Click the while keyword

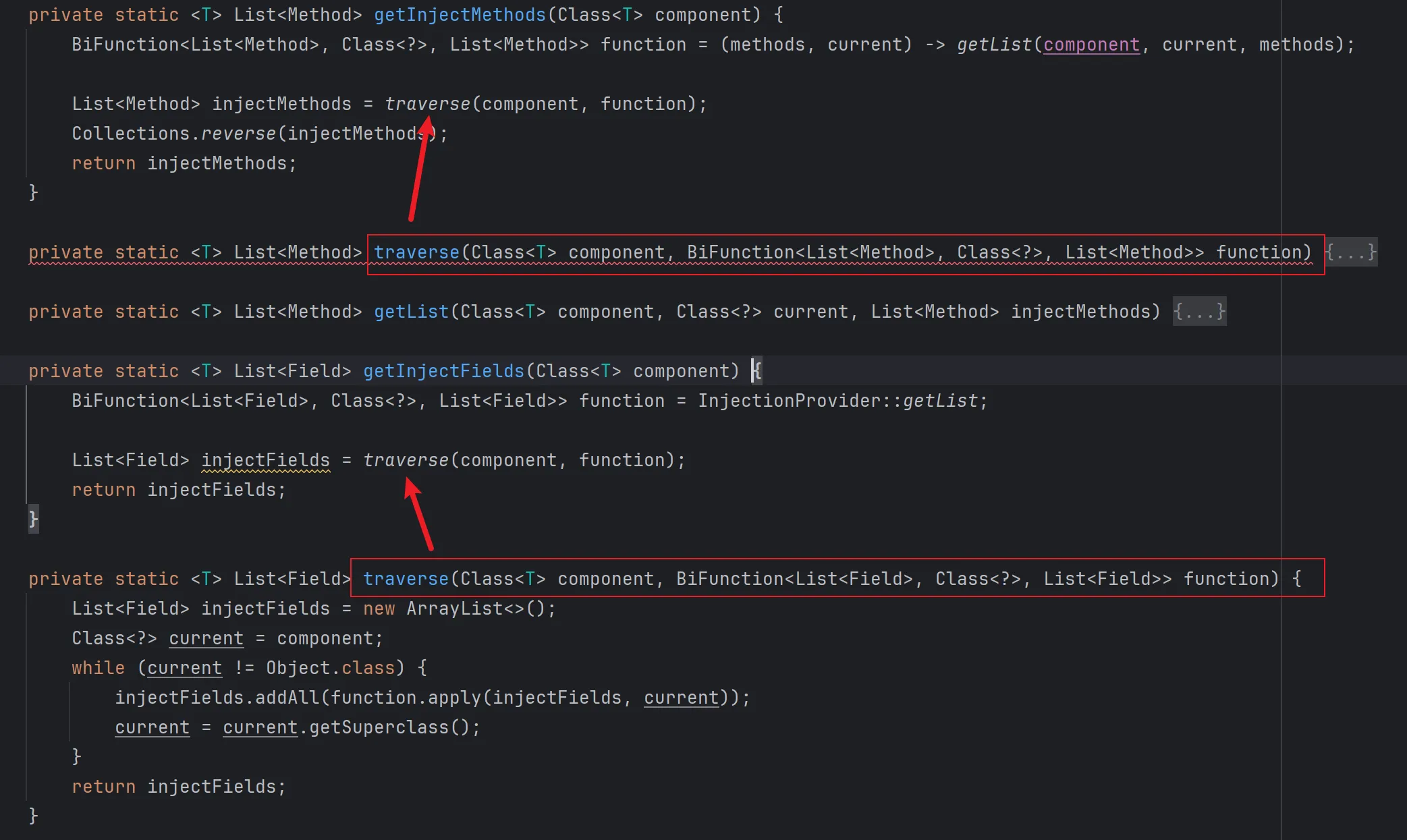[98, 668]
